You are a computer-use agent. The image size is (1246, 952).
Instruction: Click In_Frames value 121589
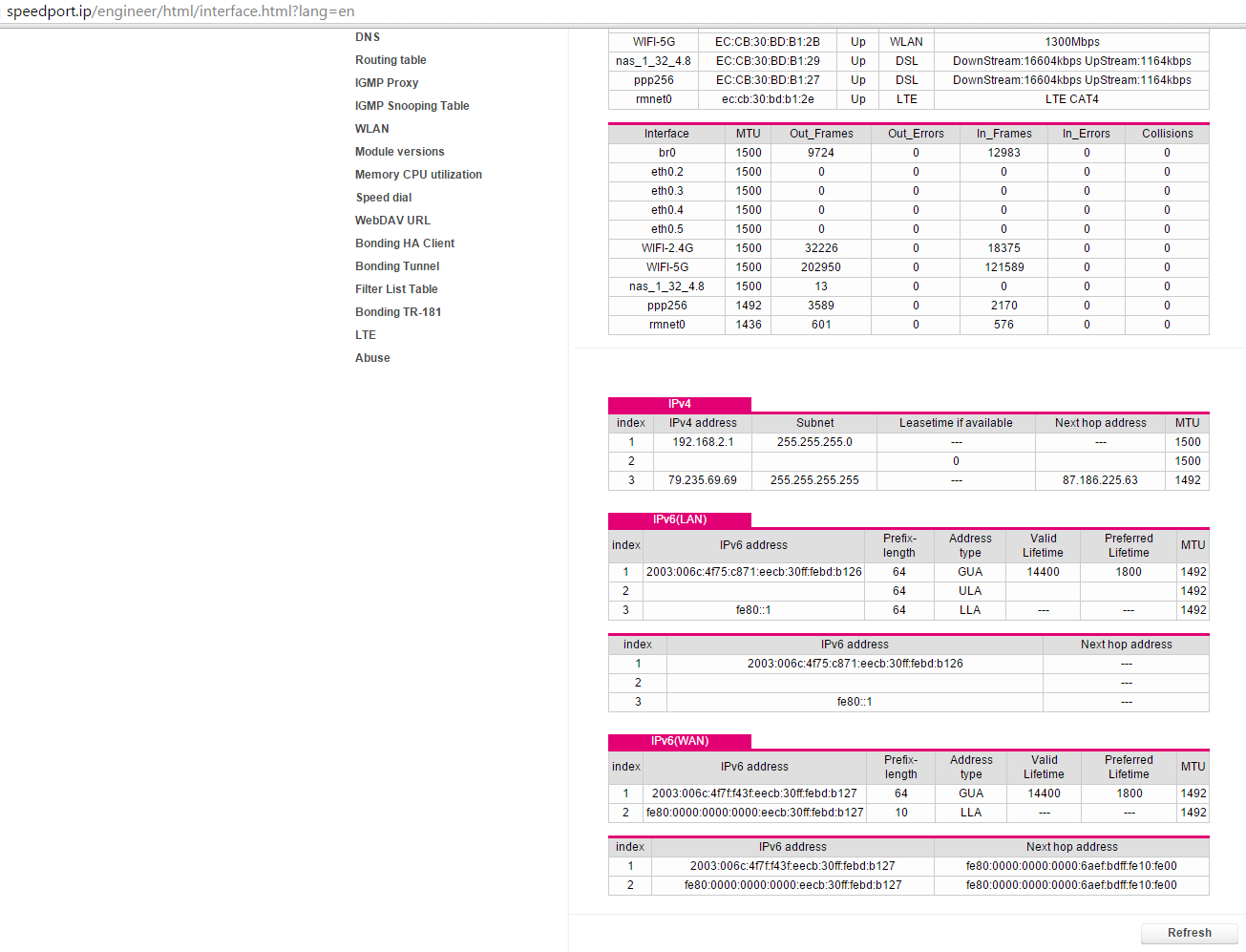click(1003, 267)
